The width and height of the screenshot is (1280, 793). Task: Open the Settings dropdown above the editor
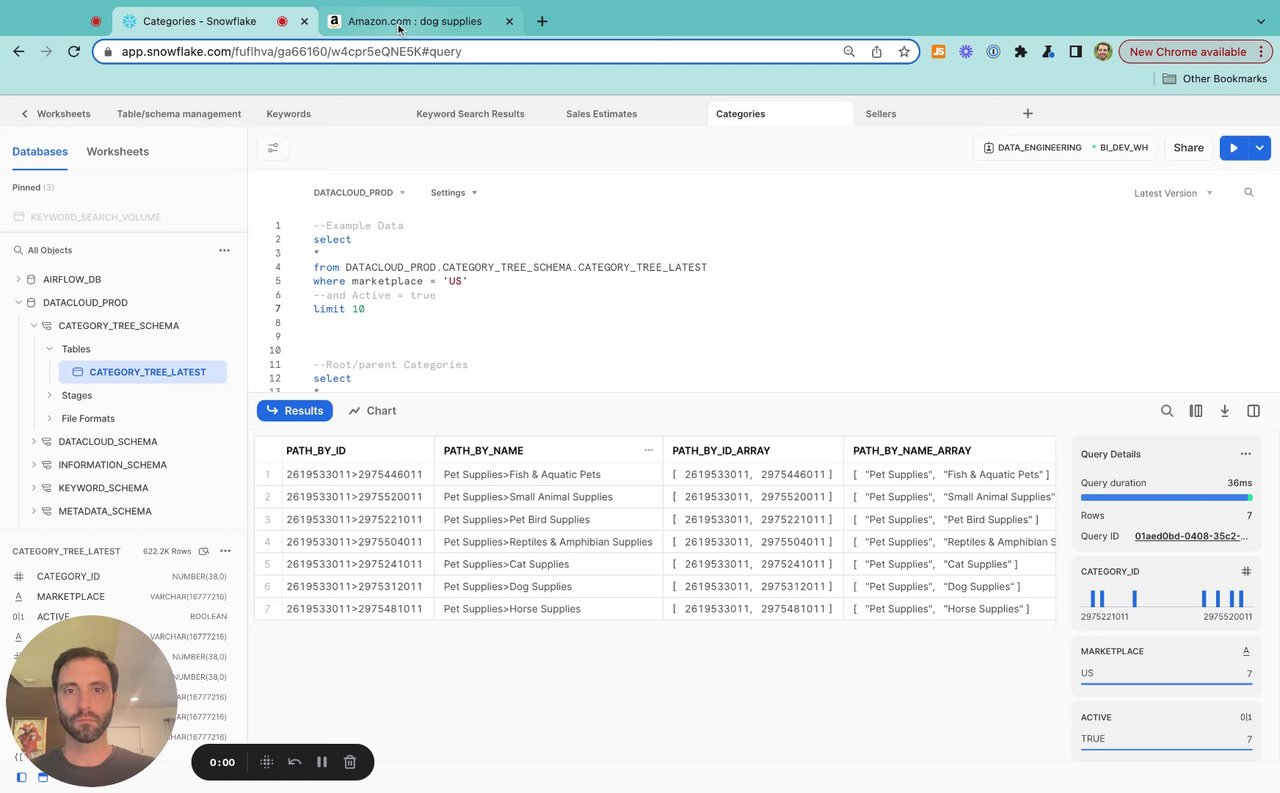[x=454, y=192]
